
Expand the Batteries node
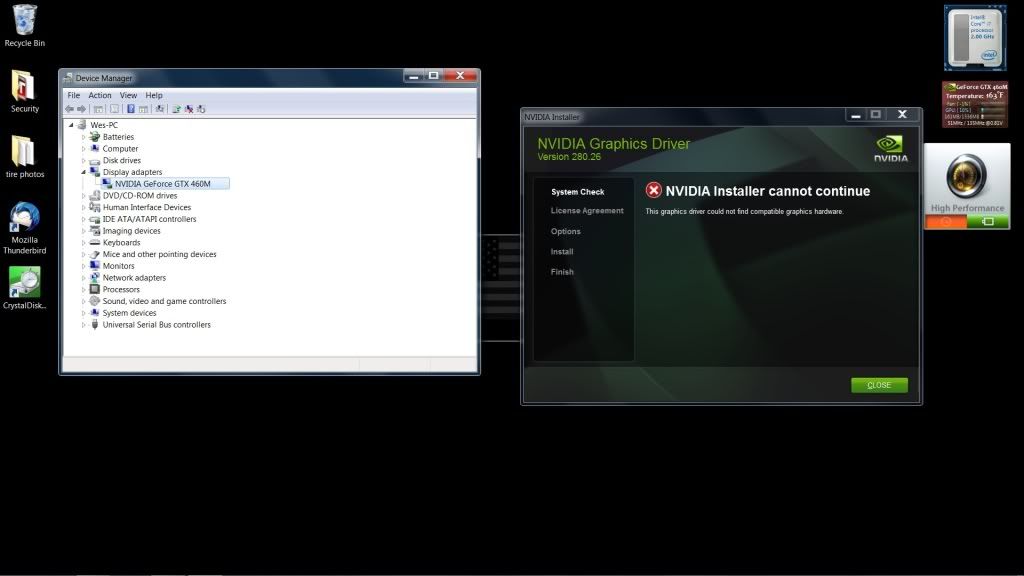point(84,136)
